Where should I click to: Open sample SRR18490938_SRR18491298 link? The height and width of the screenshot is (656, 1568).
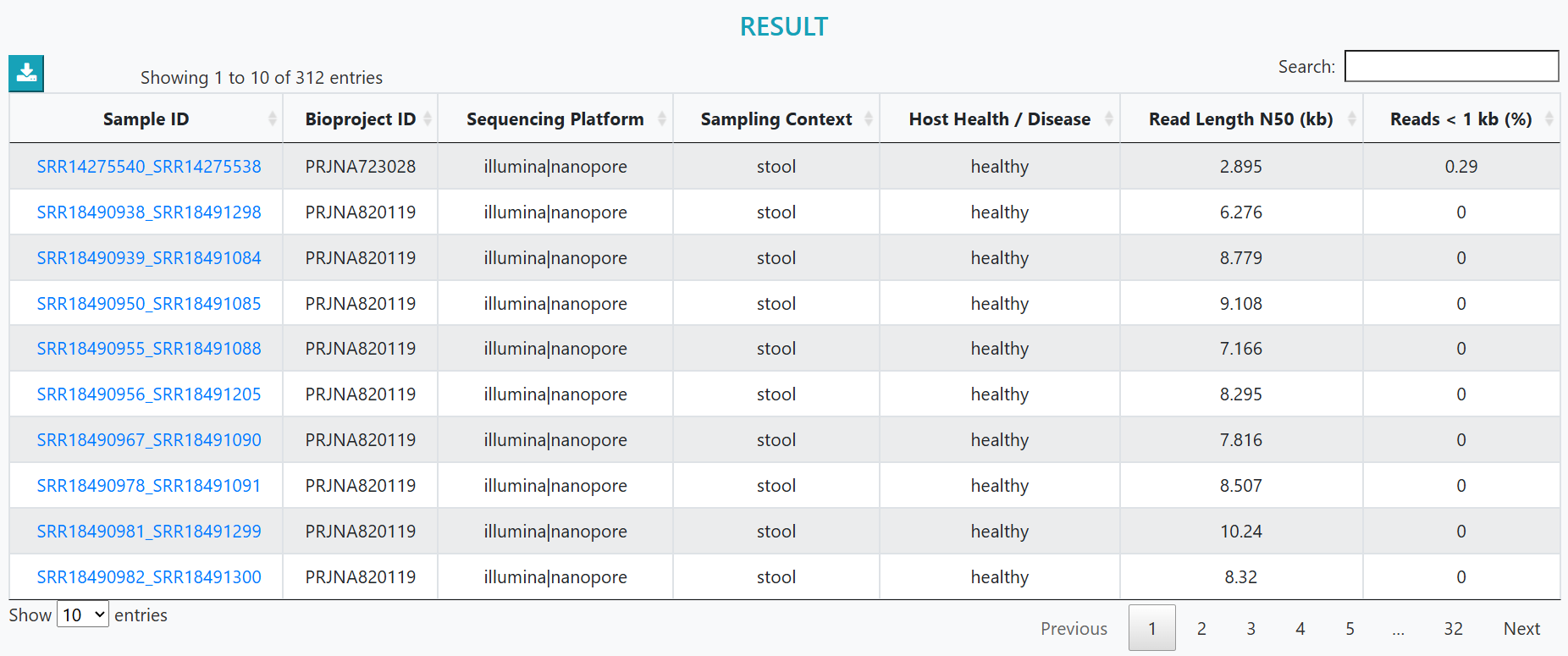pos(149,212)
